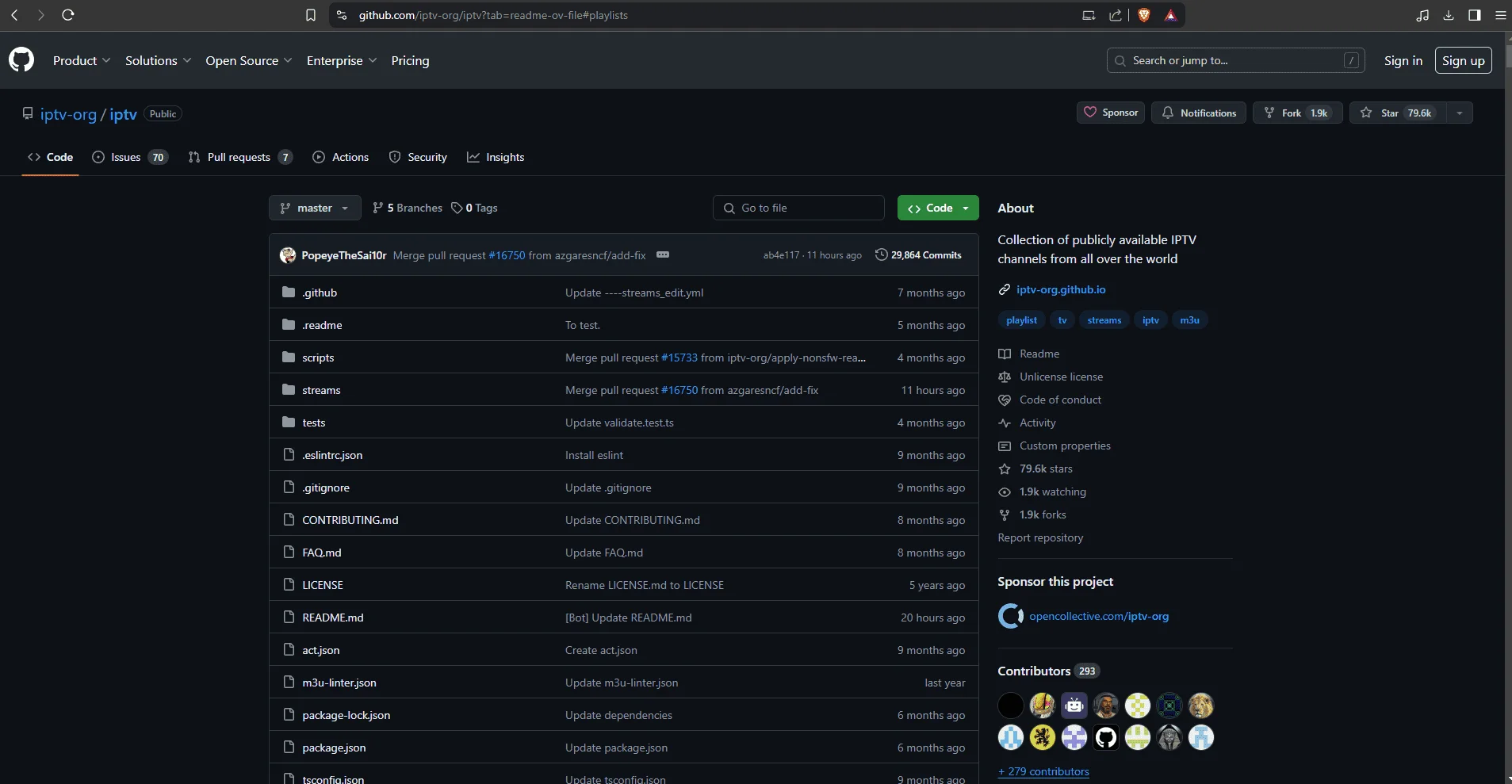Open the iptv-org.github.io website link
Image resolution: width=1512 pixels, height=784 pixels.
pos(1061,289)
